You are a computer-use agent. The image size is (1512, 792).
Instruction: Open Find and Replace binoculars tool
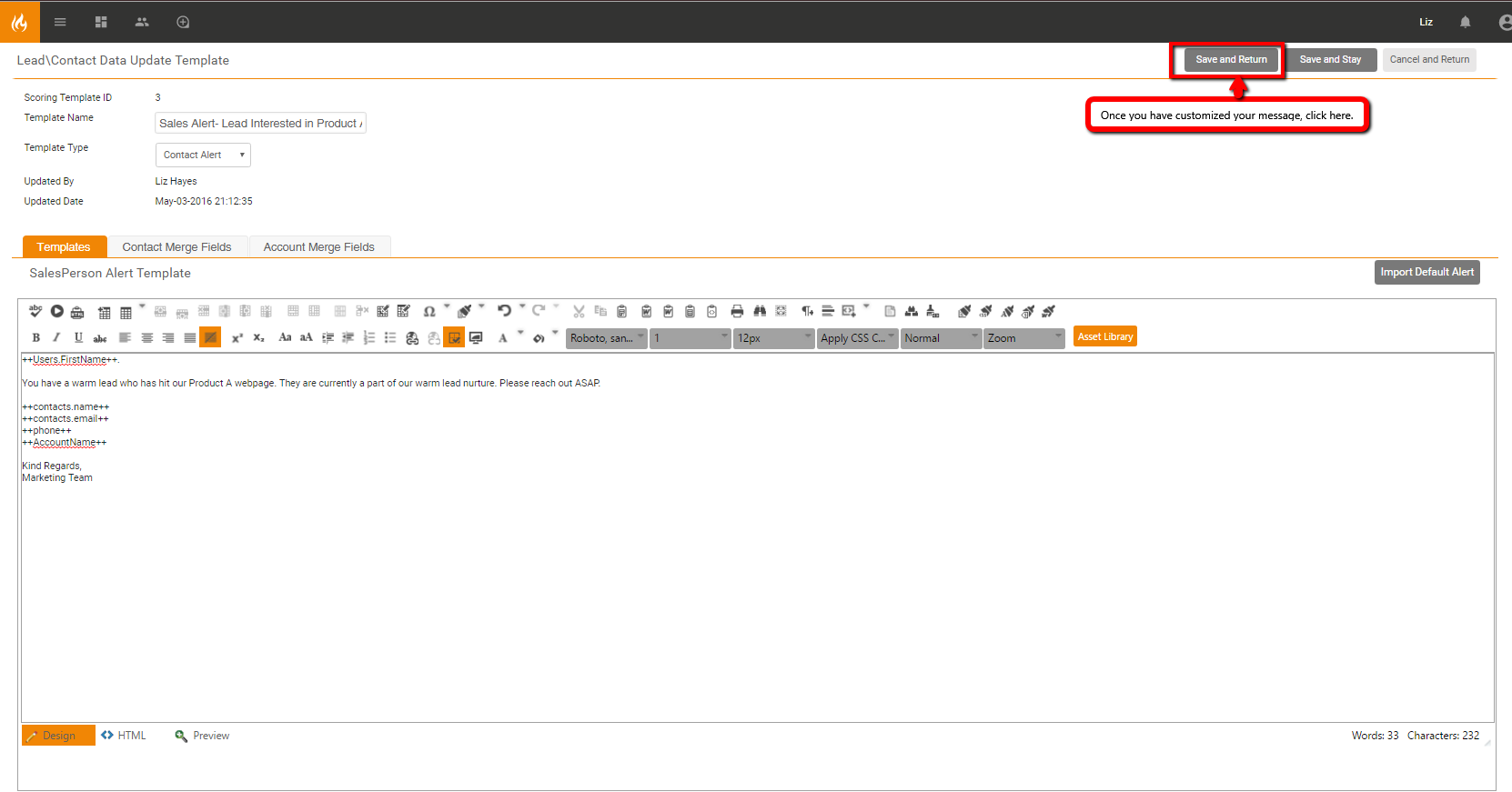pos(760,311)
